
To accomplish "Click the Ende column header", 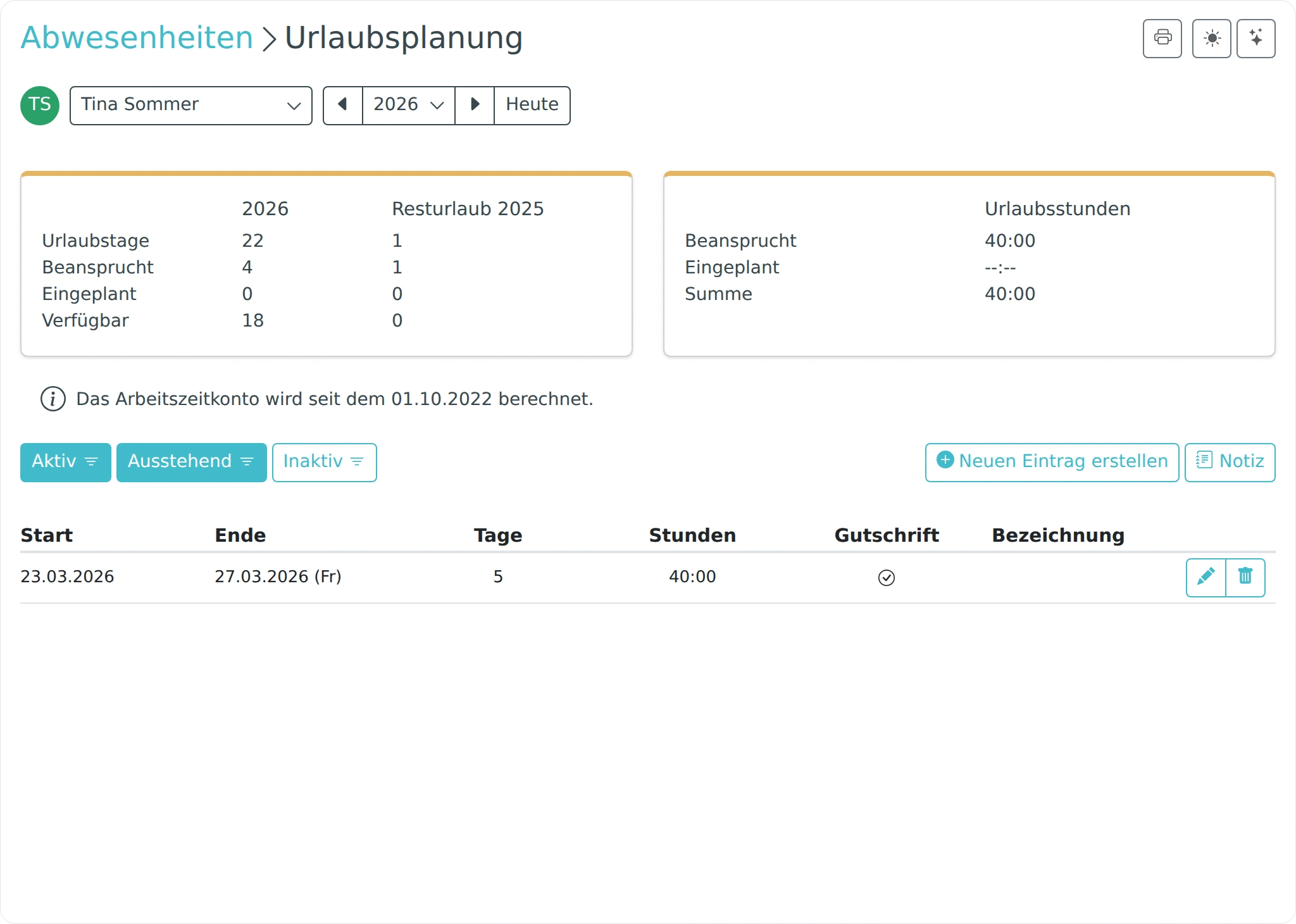I will click(x=240, y=535).
